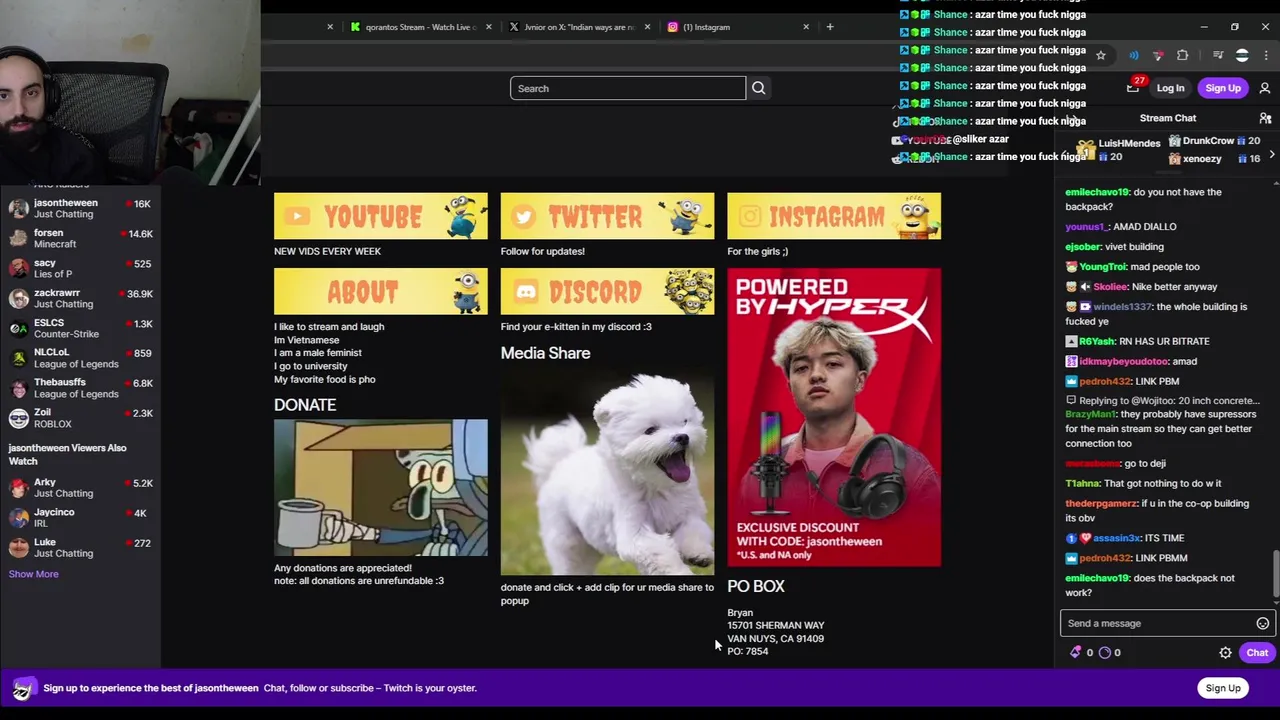
Task: Open the HyperX sponsor banner
Action: pos(834,417)
